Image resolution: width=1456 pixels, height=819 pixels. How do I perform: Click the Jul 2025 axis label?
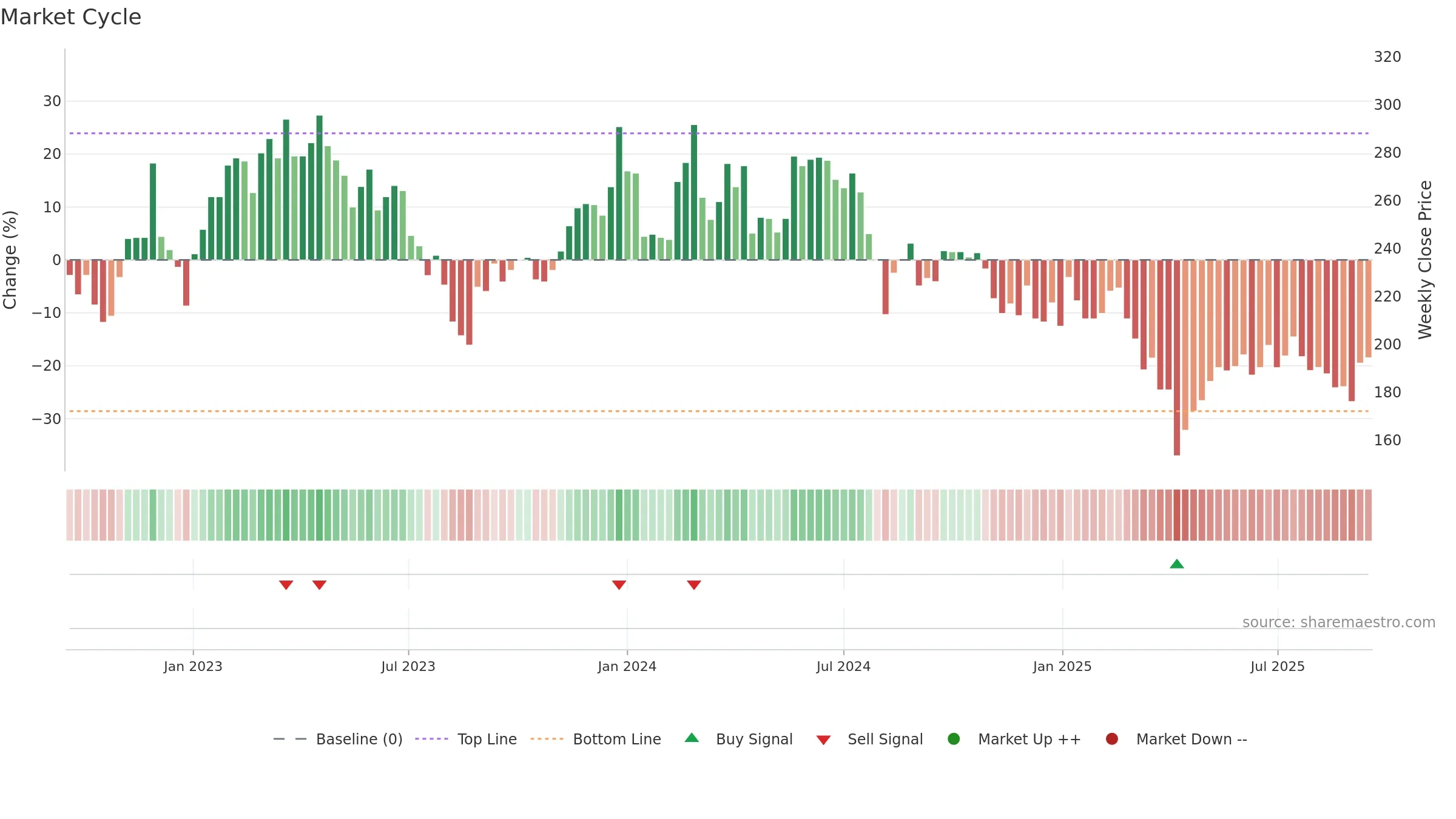[1278, 667]
